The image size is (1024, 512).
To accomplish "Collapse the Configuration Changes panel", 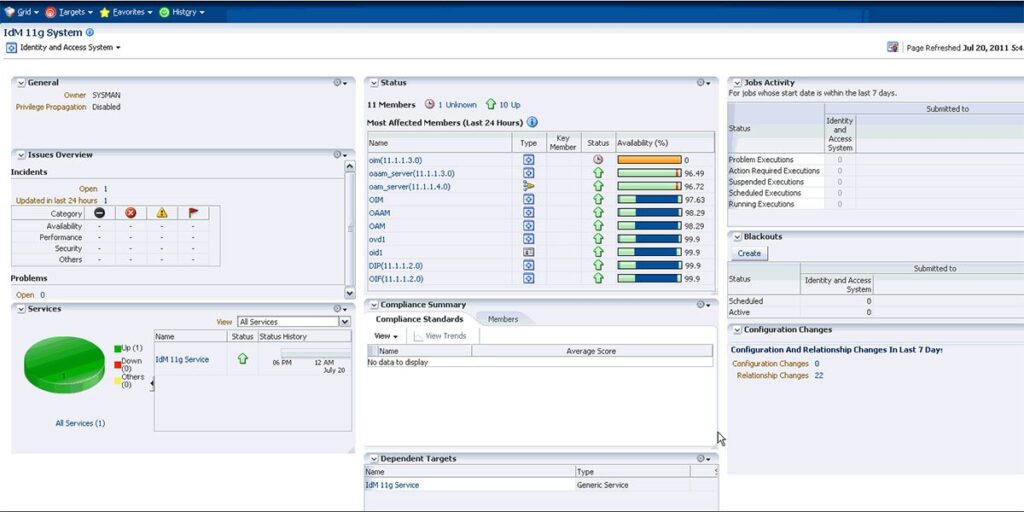I will pos(737,330).
